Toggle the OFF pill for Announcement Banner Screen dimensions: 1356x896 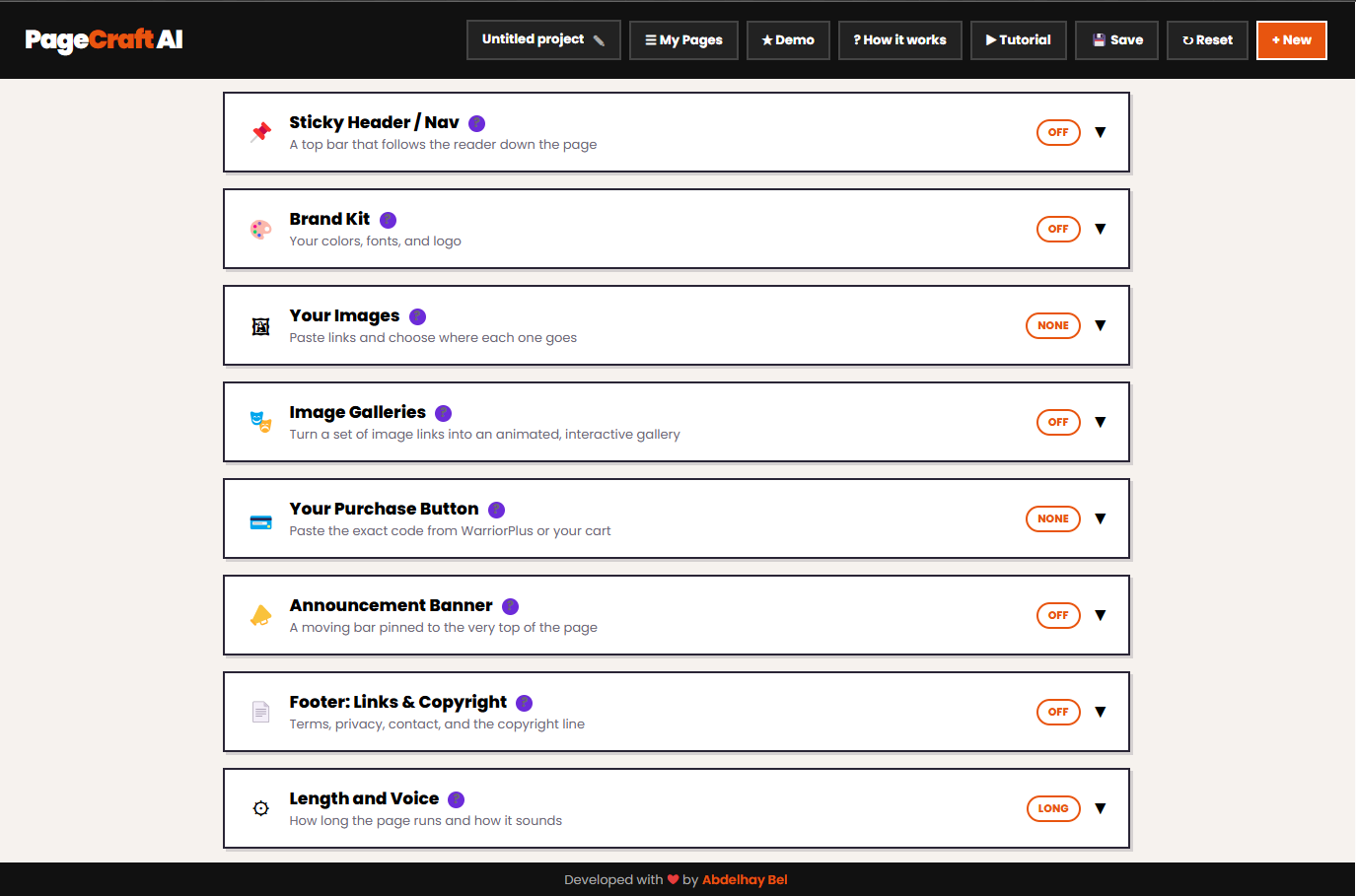1058,615
